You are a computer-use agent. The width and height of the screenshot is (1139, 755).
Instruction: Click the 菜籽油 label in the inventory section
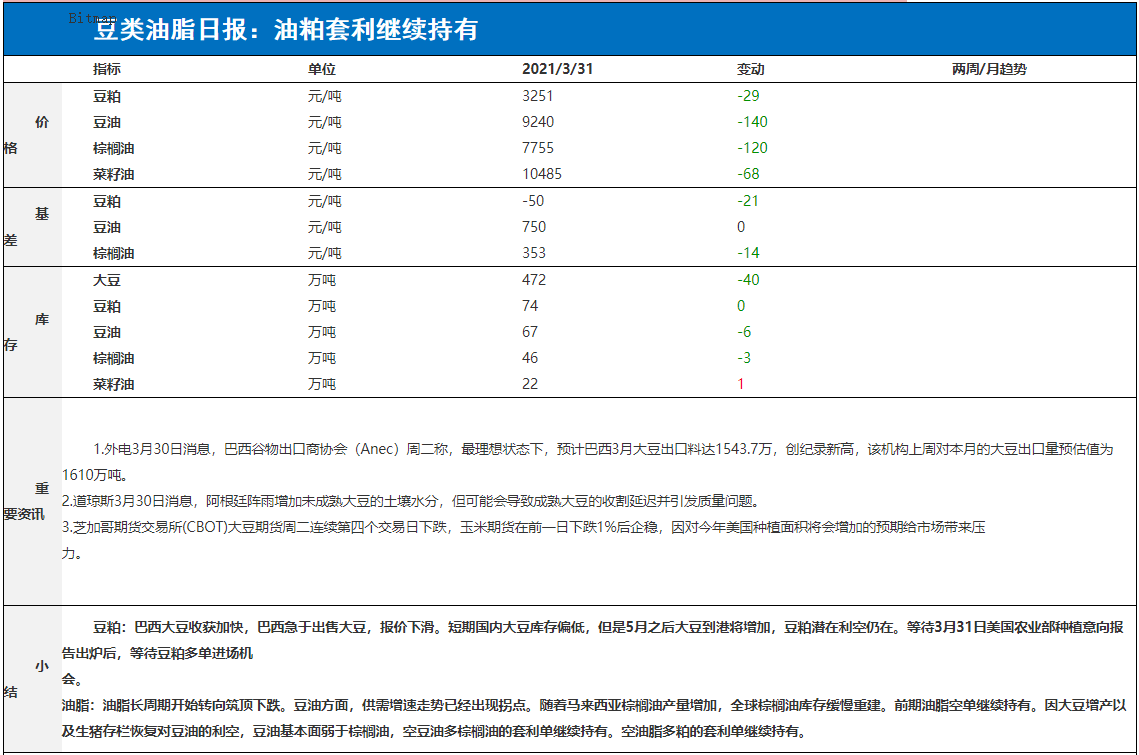[x=113, y=384]
